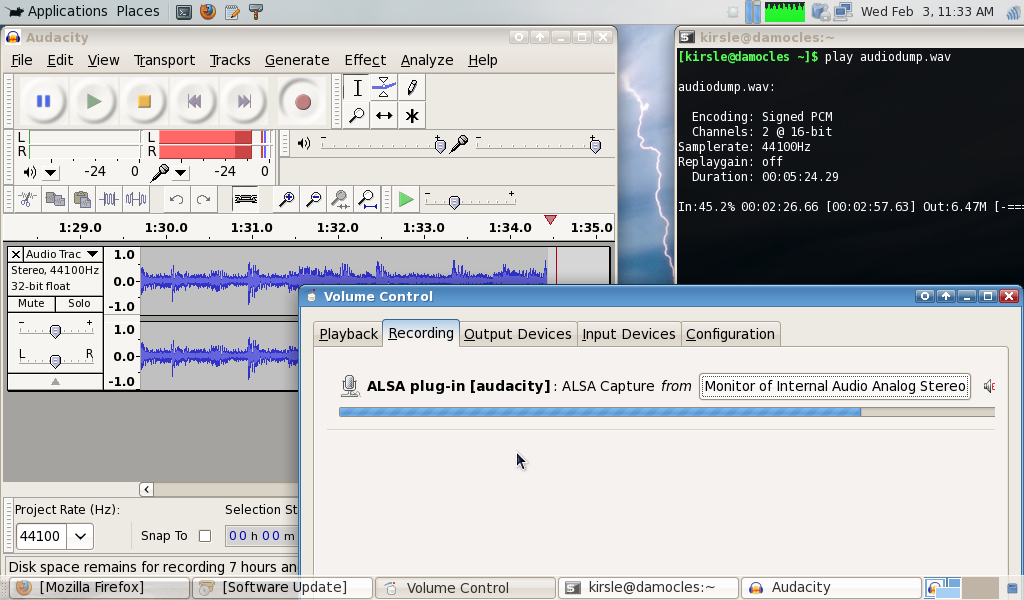Switch to Mozilla Firefox in taskbar

pyautogui.click(x=99, y=588)
